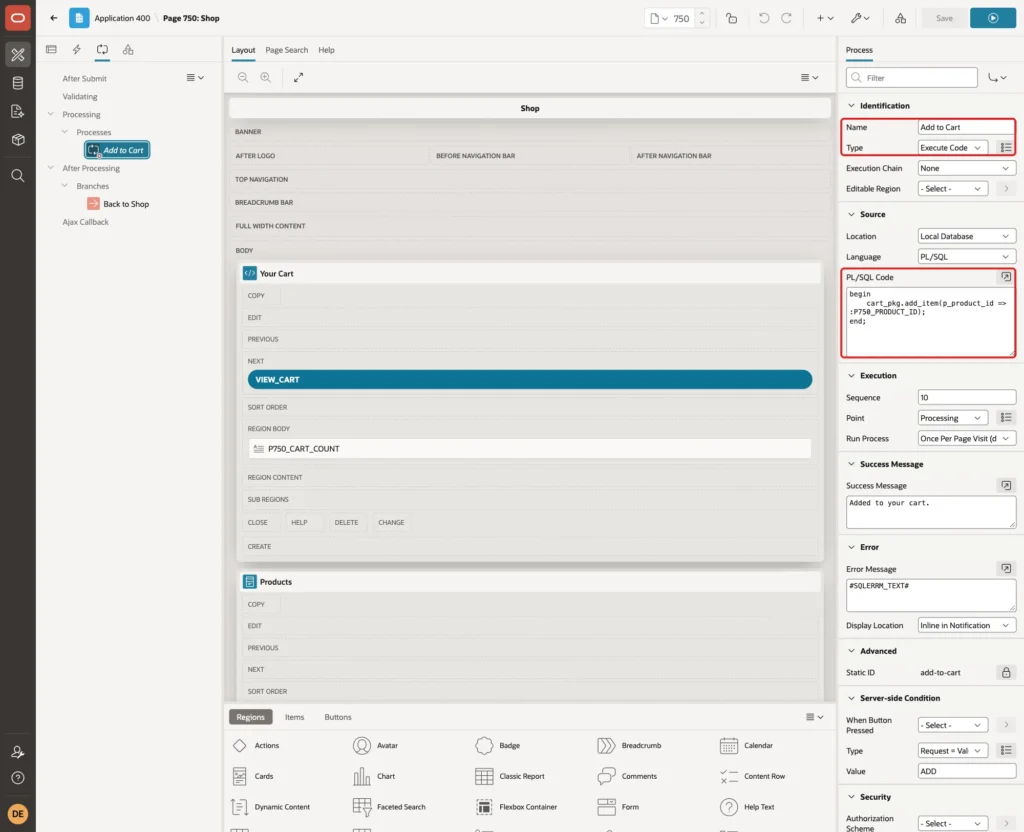Select the P750_CART_COUNT item
Screen dimensions: 1024x832
point(530,449)
